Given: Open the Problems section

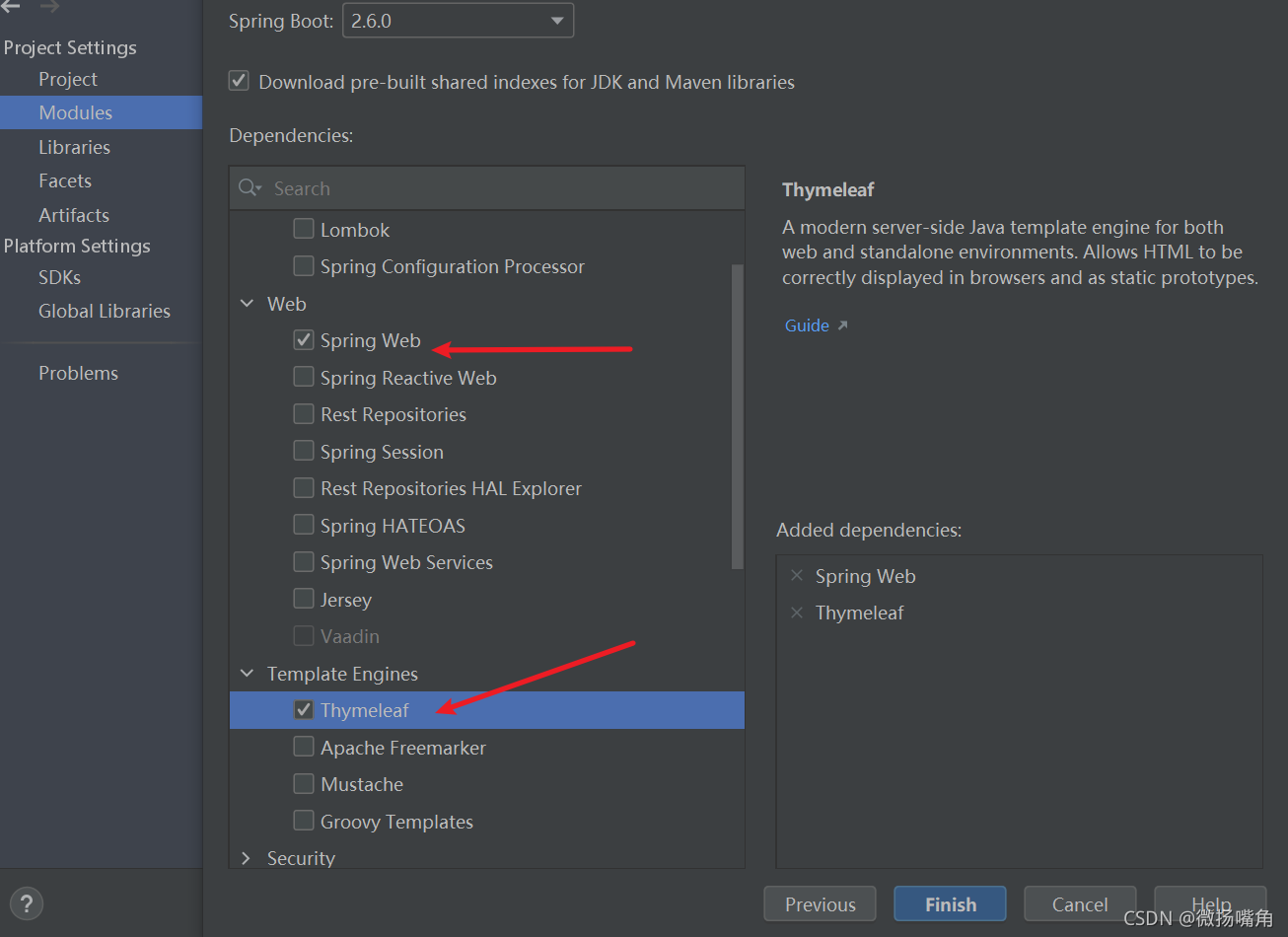Looking at the screenshot, I should click(78, 373).
